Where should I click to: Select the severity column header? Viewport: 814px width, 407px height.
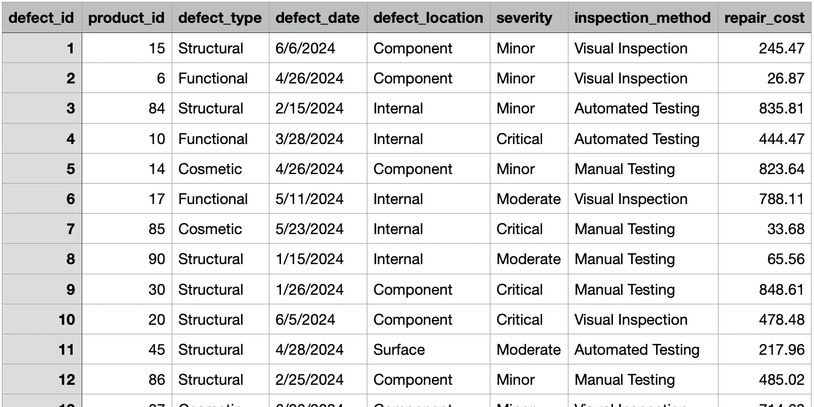(x=527, y=18)
